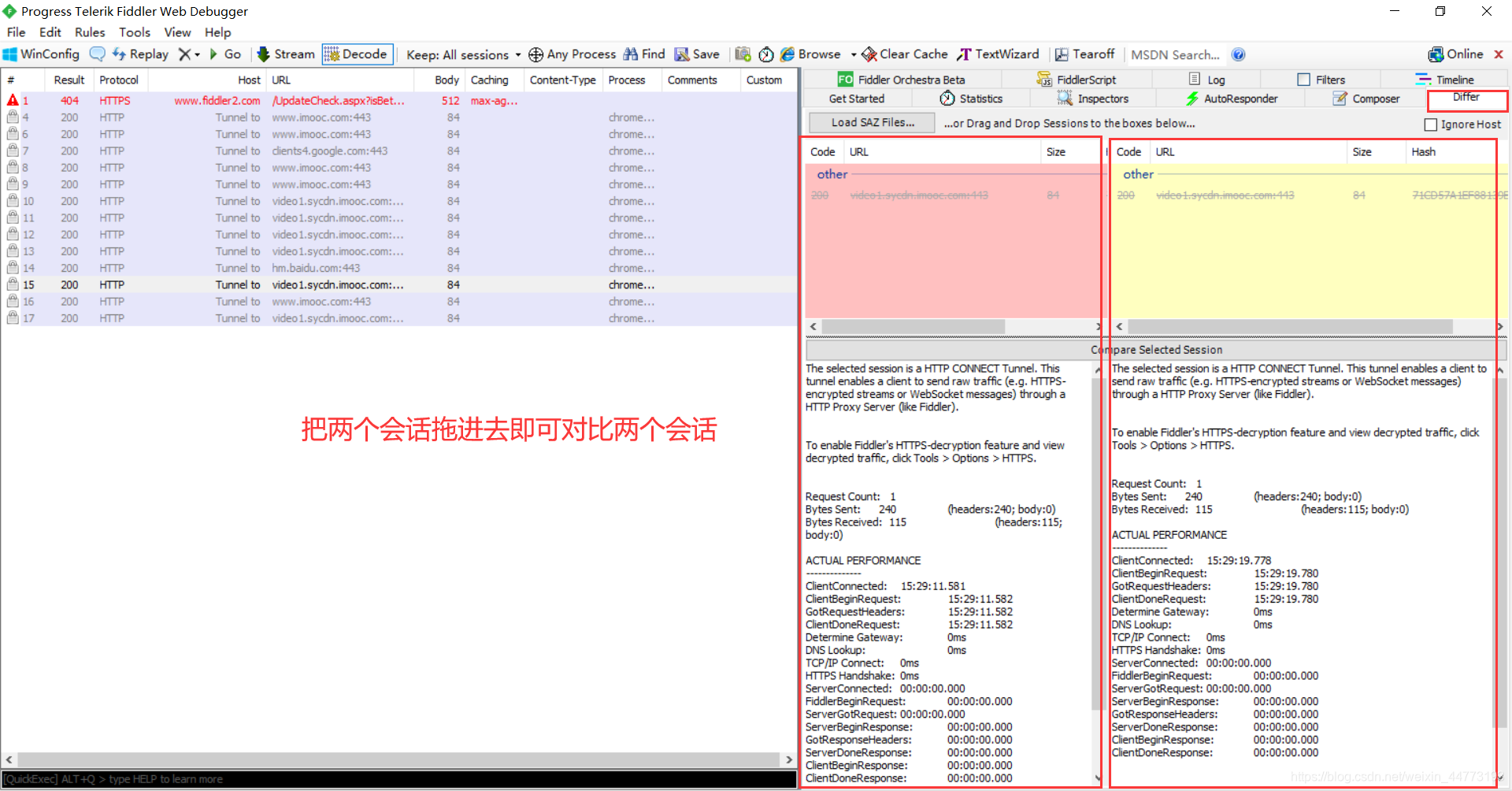Open the Composer tab
Viewport: 1512px width, 791px height.
click(1366, 98)
